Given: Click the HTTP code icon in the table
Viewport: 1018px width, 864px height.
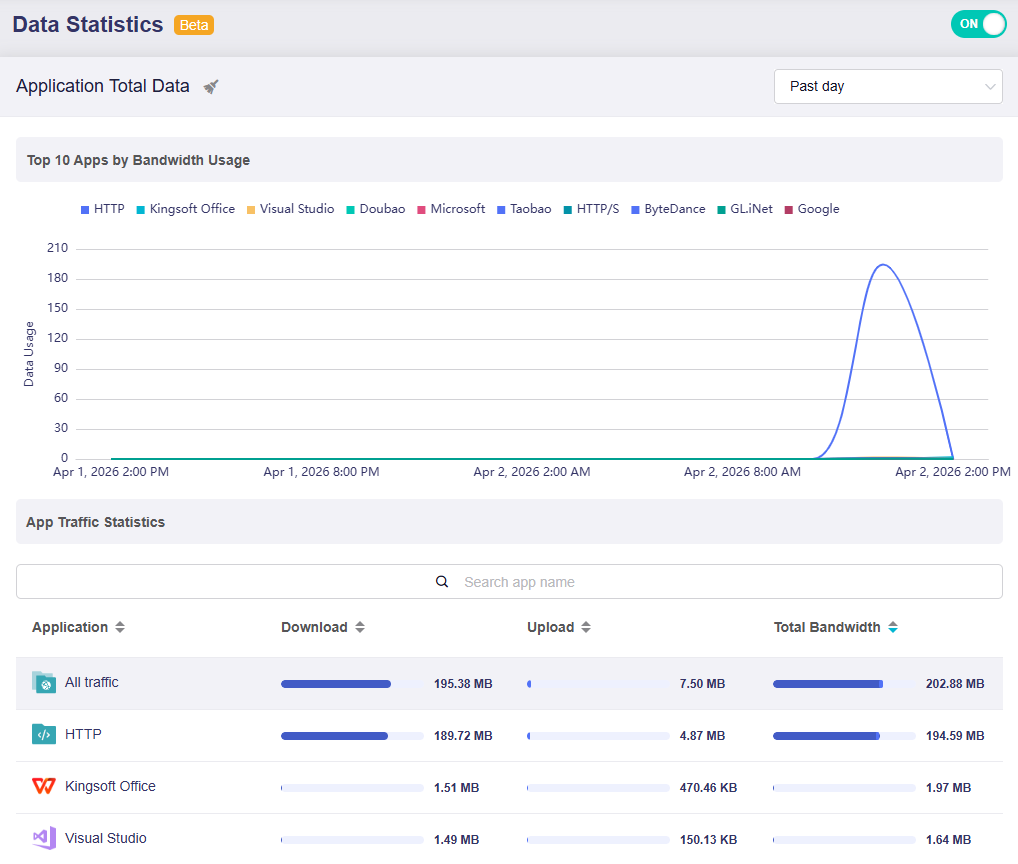Looking at the screenshot, I should click(x=42, y=734).
